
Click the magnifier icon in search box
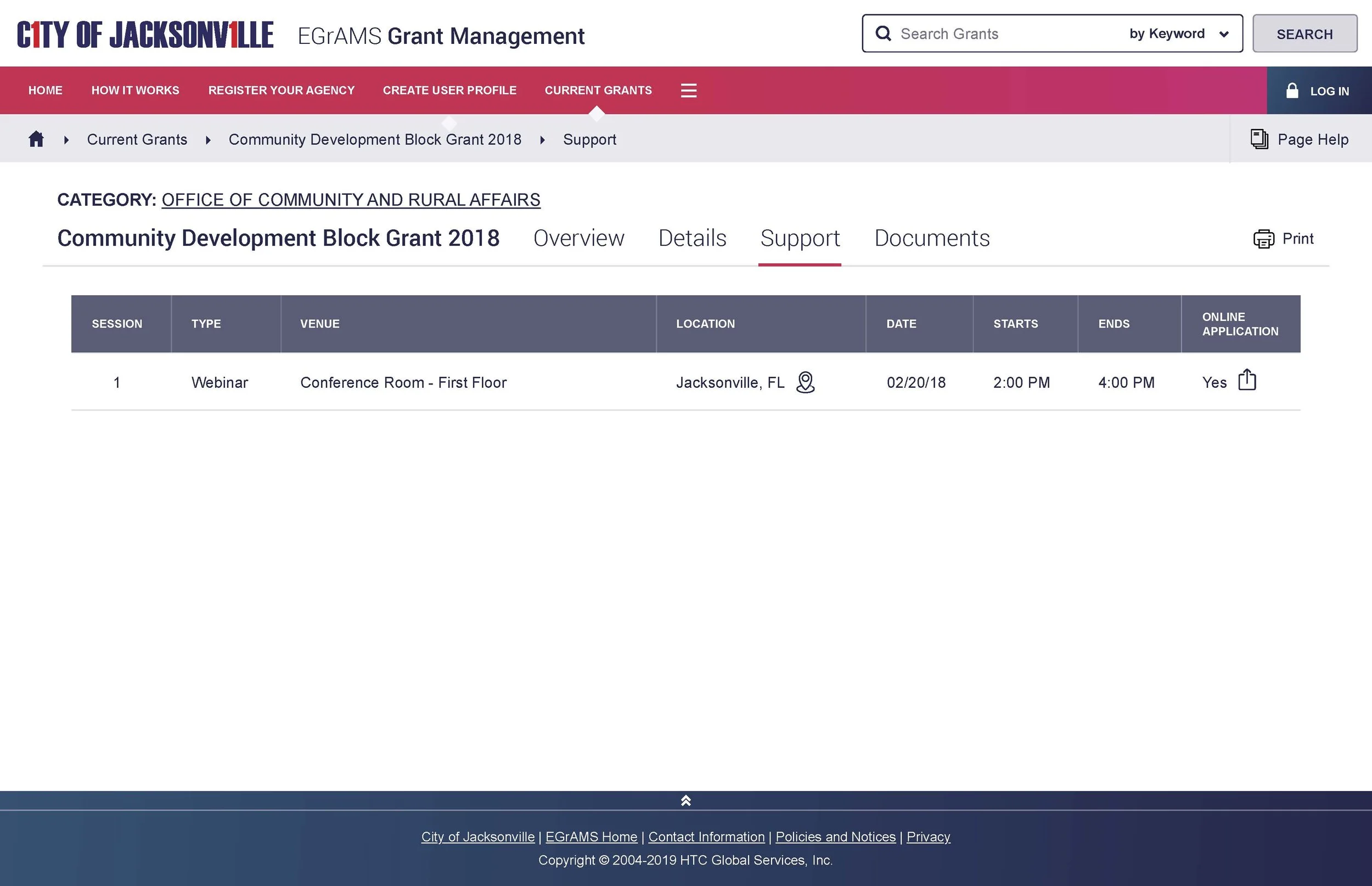pos(883,33)
